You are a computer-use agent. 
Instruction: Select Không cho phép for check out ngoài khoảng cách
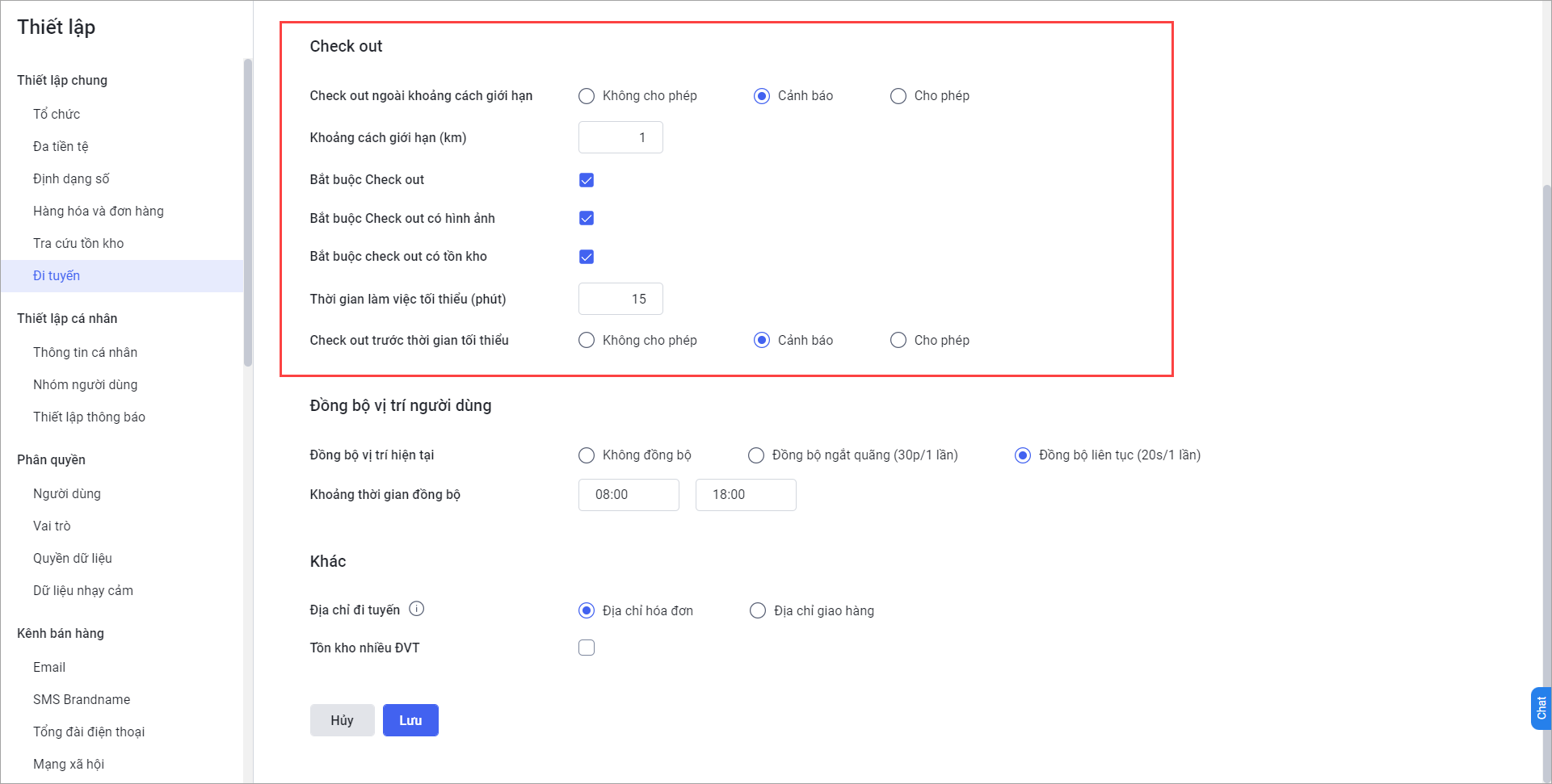click(586, 95)
